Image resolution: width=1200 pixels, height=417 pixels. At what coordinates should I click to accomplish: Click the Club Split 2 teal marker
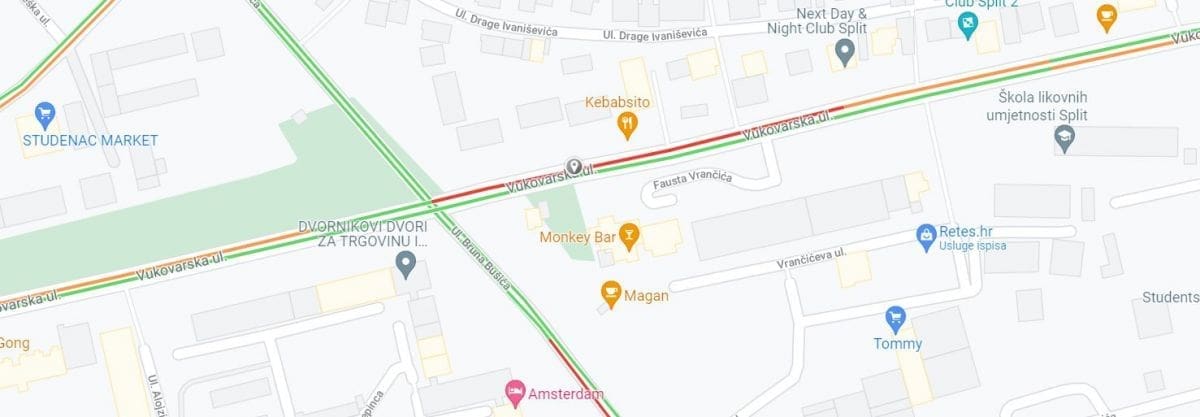point(966,24)
